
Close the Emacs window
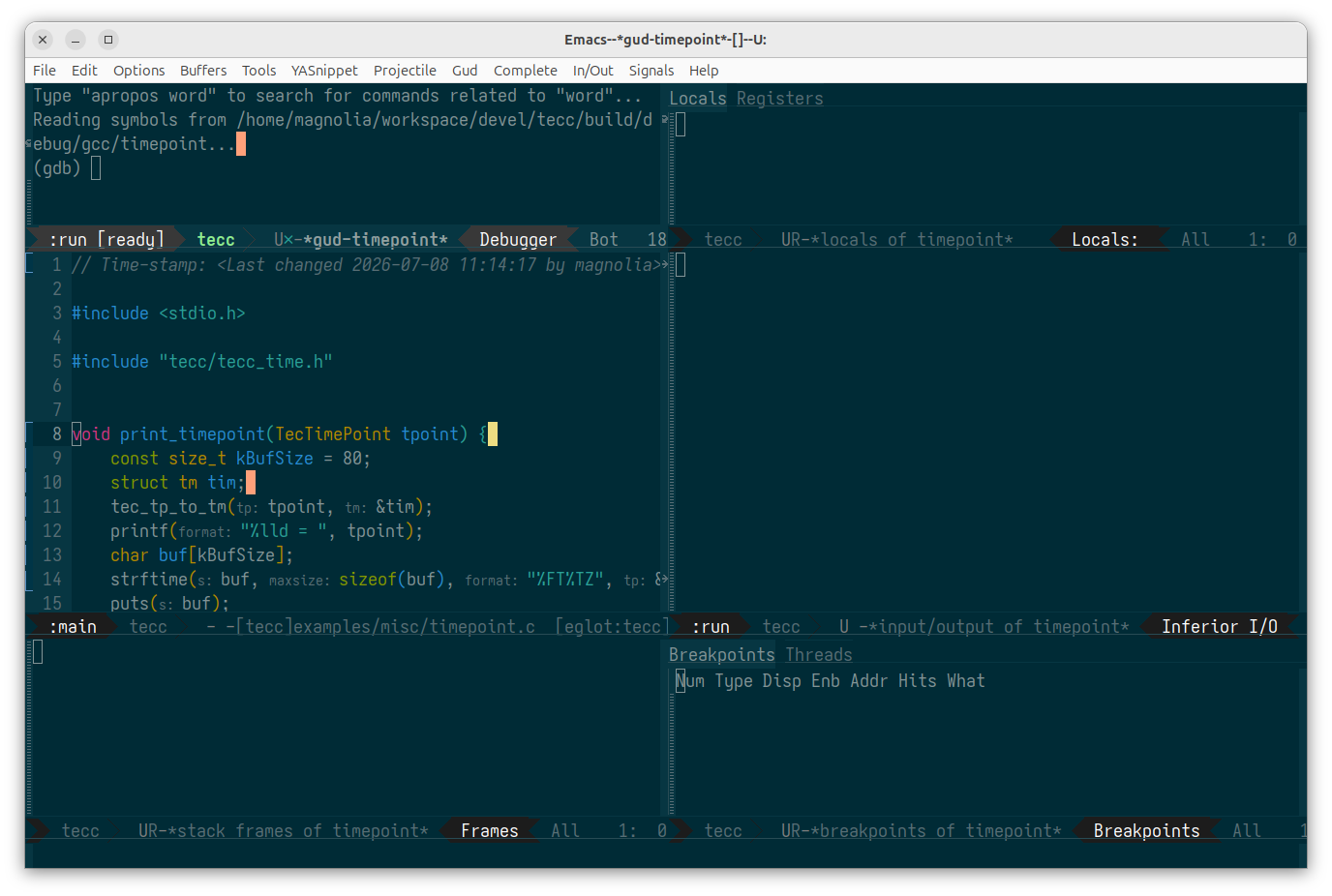pyautogui.click(x=43, y=40)
